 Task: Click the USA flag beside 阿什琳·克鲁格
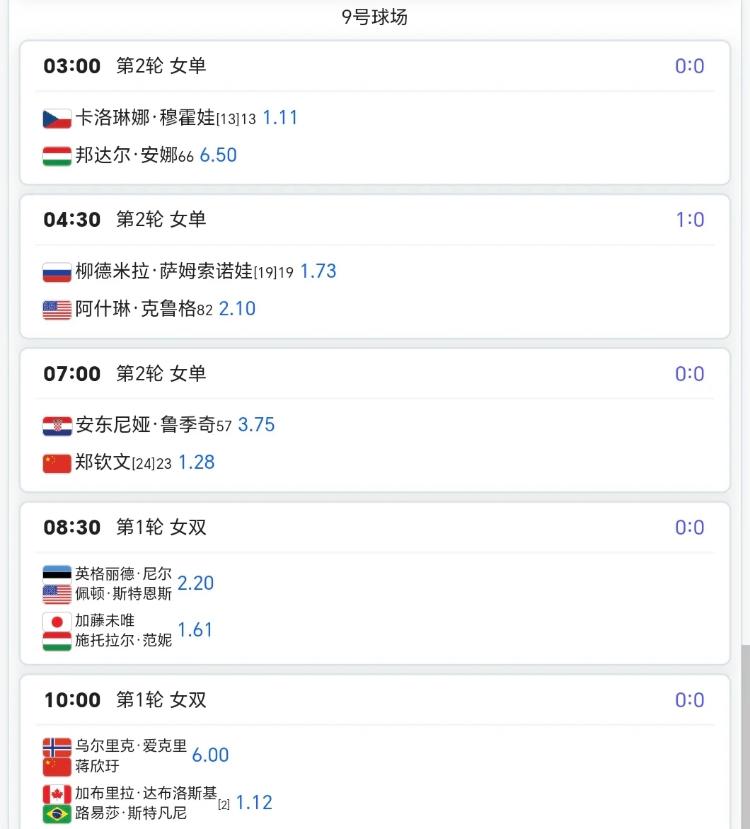tap(57, 310)
